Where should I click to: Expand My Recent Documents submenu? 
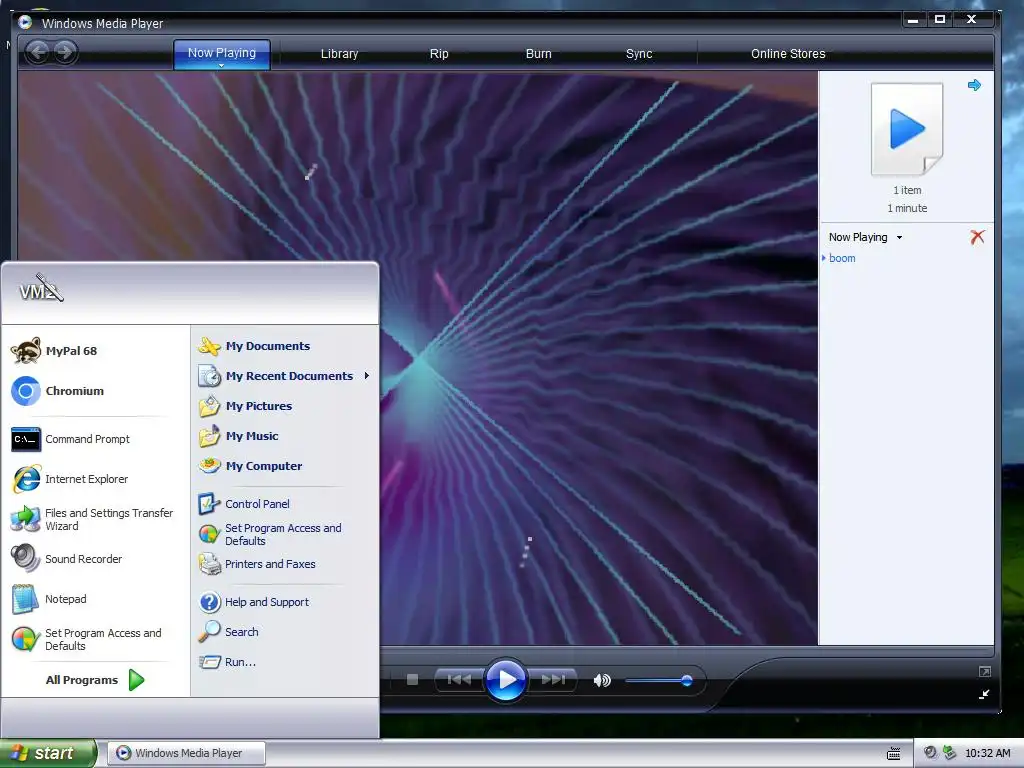point(285,376)
